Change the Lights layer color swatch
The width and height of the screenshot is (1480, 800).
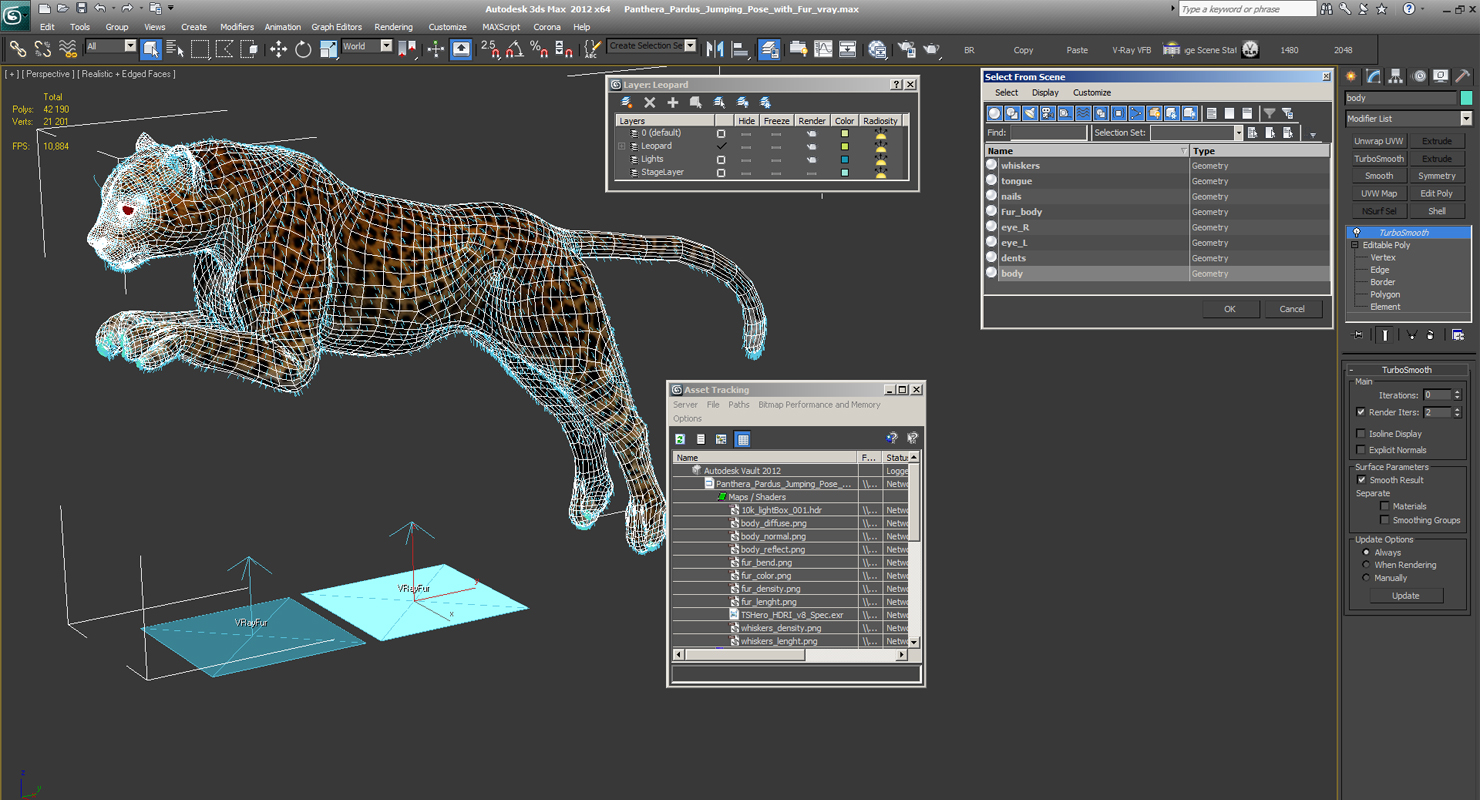click(x=845, y=159)
